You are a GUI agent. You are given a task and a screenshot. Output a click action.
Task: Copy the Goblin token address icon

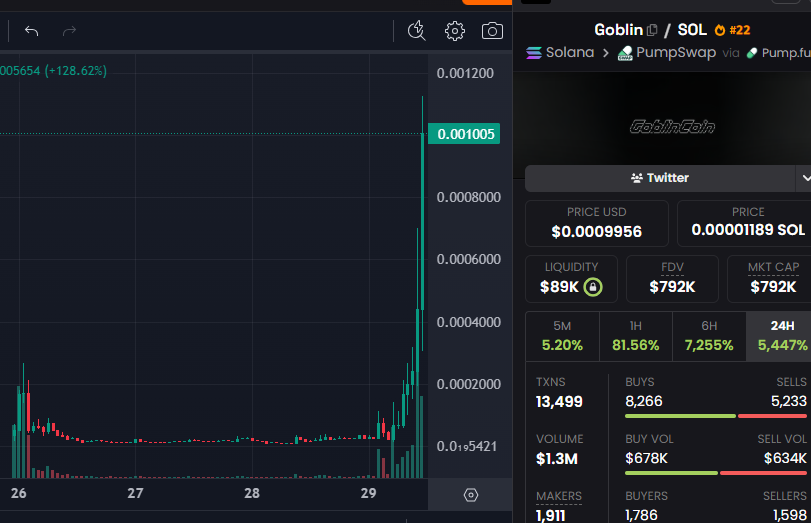click(x=652, y=30)
